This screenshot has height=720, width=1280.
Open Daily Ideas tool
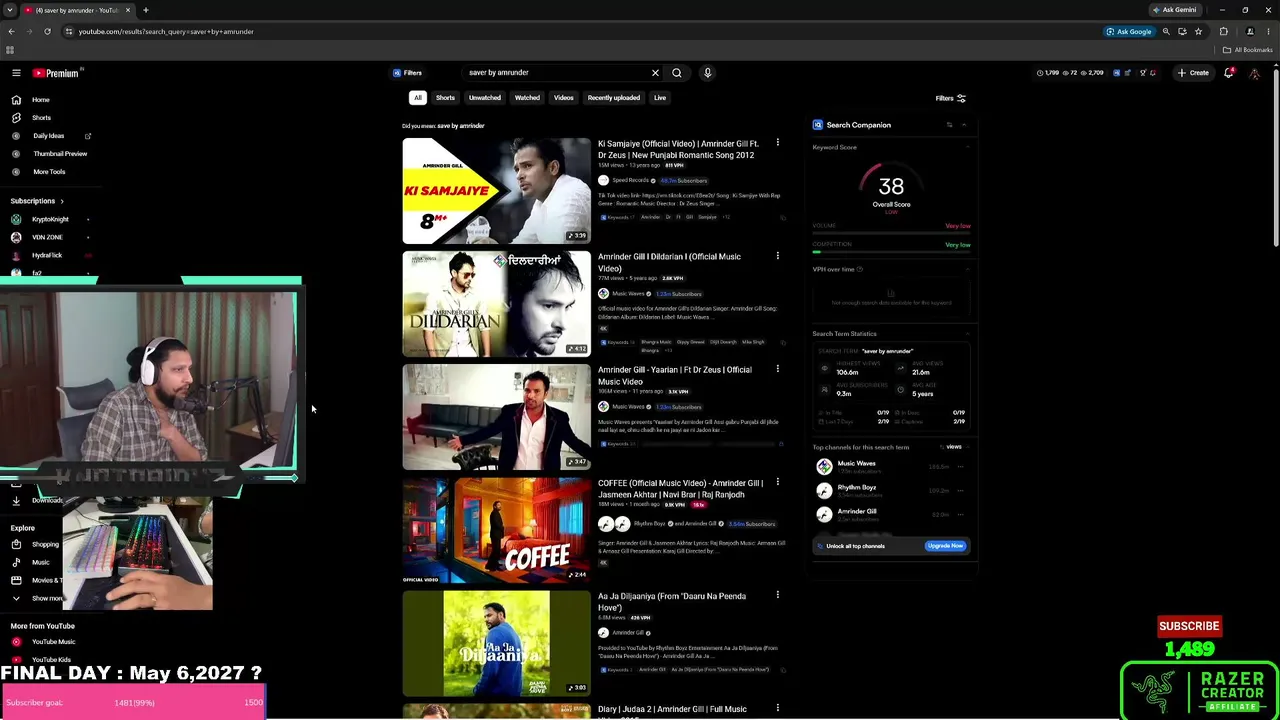pyautogui.click(x=48, y=136)
